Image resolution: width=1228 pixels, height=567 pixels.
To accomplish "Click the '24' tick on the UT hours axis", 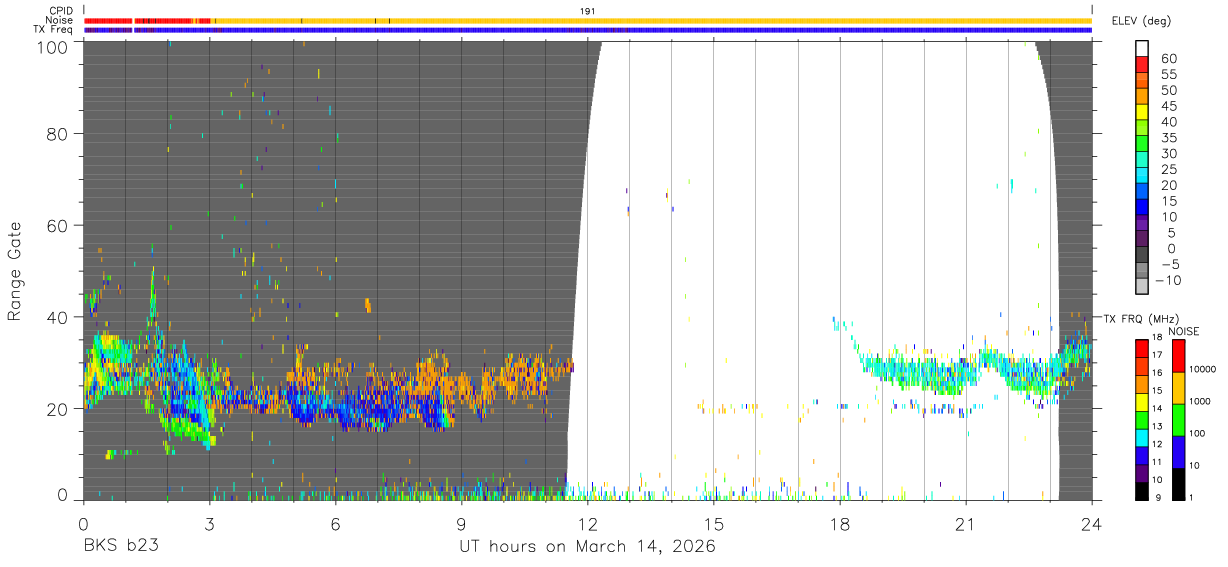I will 1091,523.
